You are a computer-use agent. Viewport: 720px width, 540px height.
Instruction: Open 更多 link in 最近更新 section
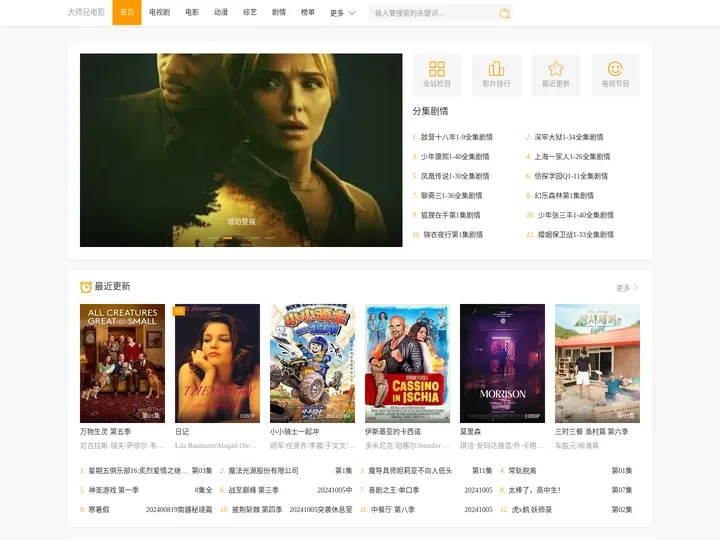(x=627, y=288)
